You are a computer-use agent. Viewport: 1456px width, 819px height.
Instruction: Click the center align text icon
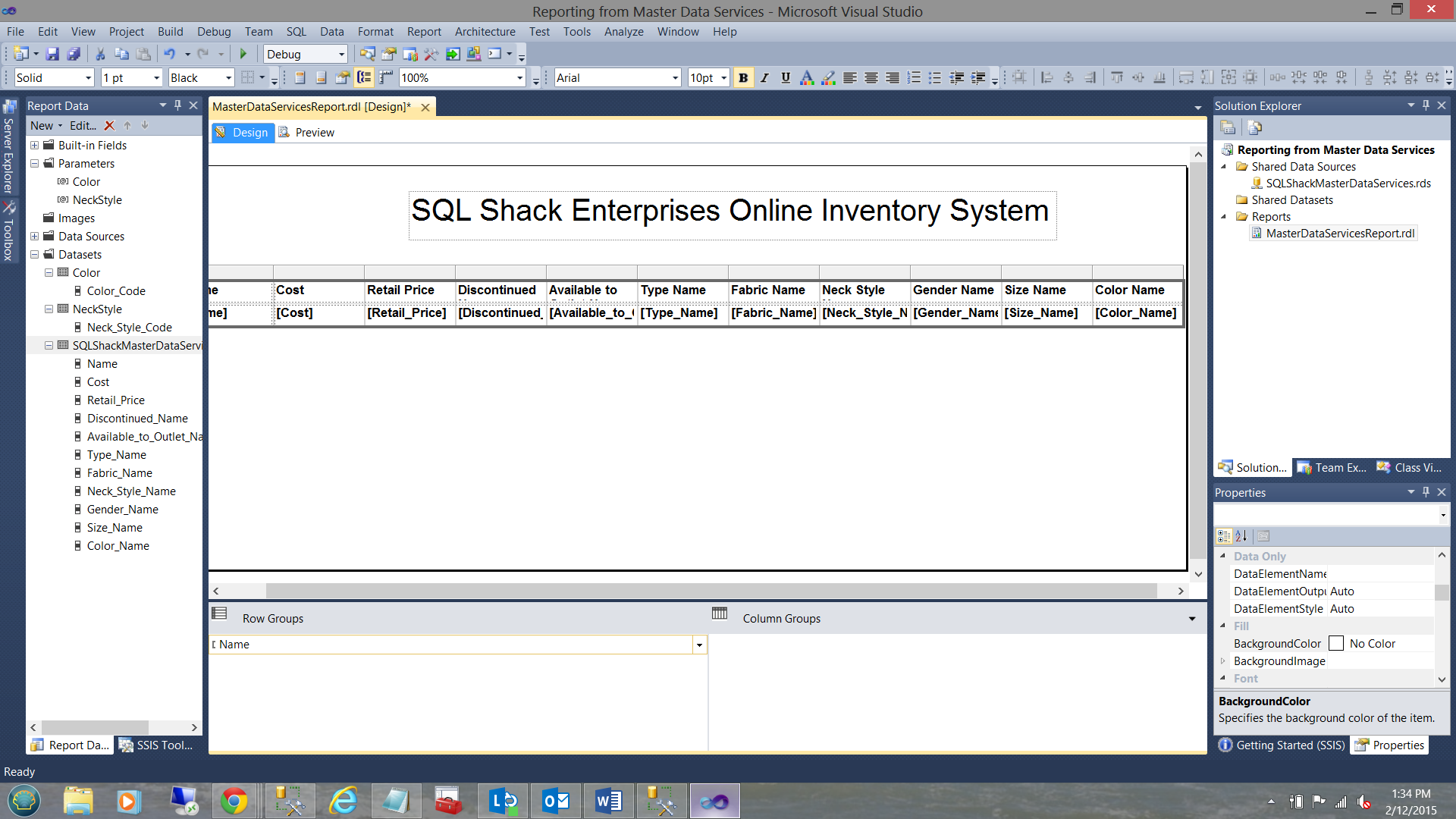point(871,77)
